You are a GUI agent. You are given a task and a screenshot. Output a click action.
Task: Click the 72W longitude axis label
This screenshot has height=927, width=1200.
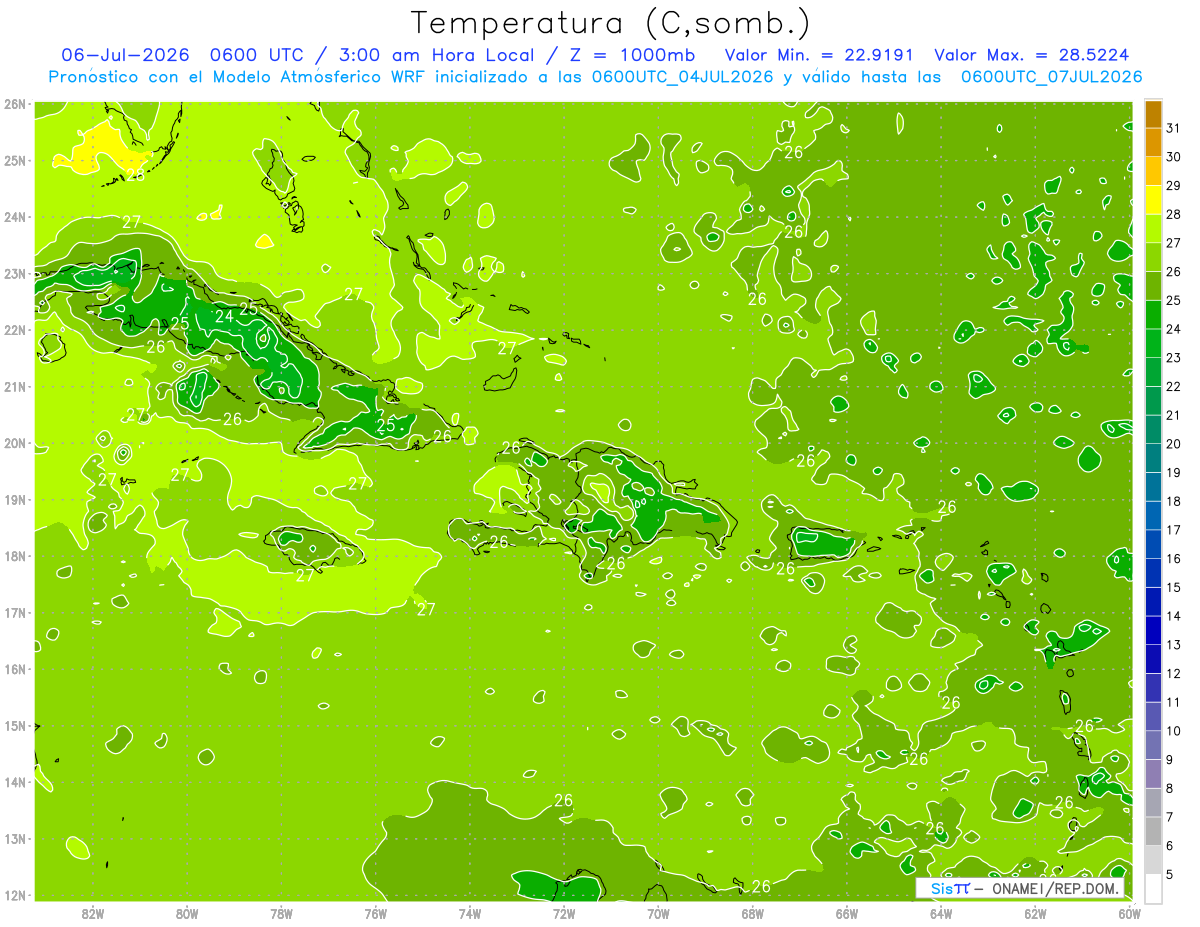point(564,913)
